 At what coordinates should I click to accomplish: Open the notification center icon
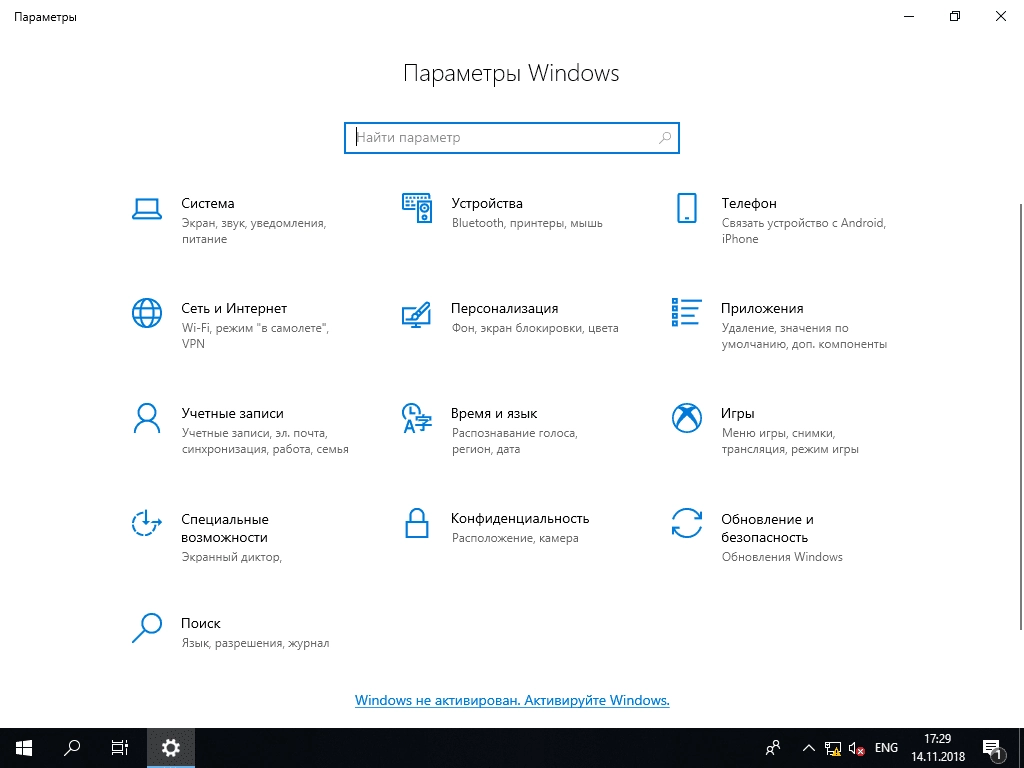(x=992, y=748)
